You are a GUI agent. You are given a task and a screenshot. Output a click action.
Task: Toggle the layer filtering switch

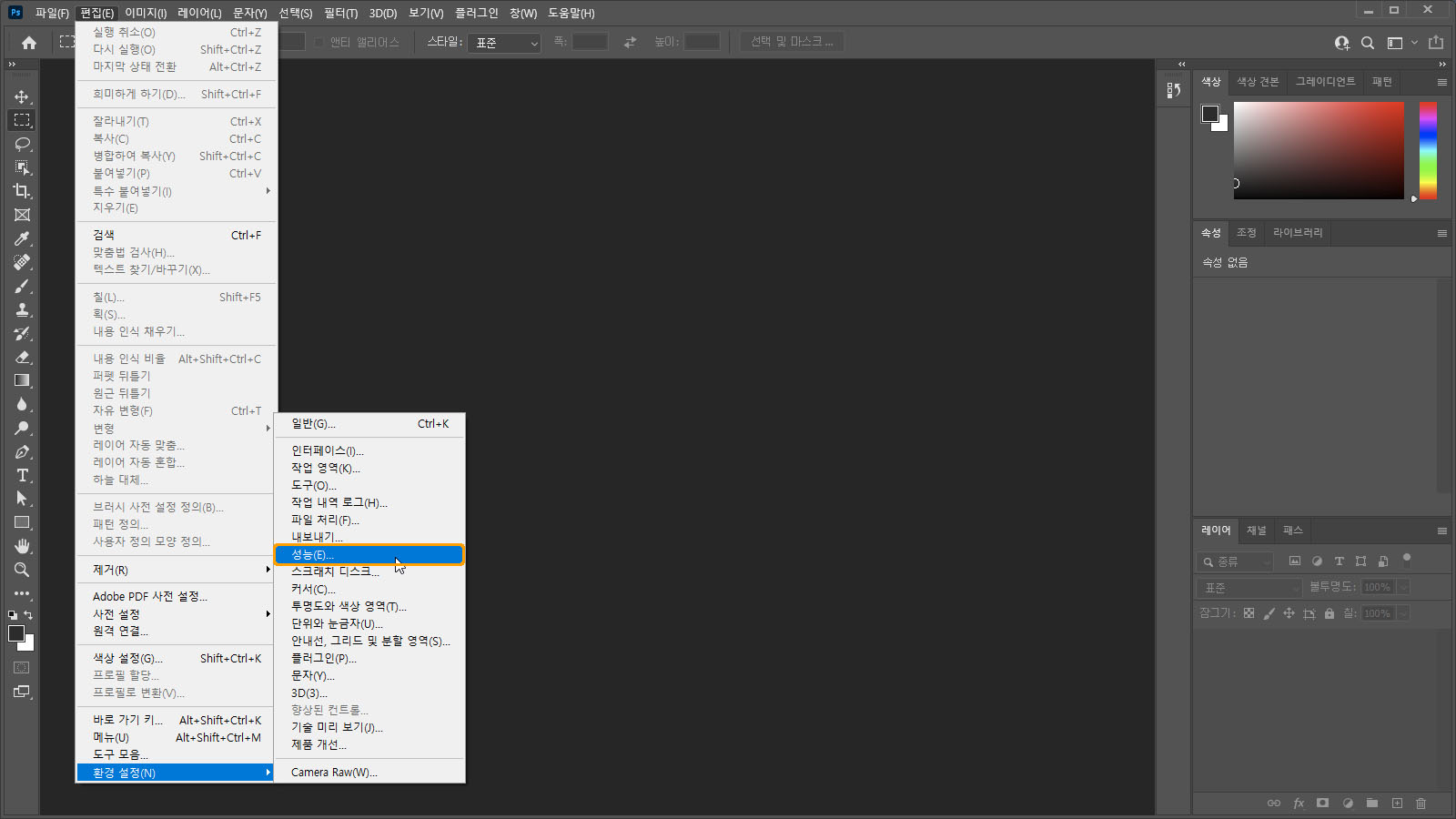click(x=1407, y=560)
